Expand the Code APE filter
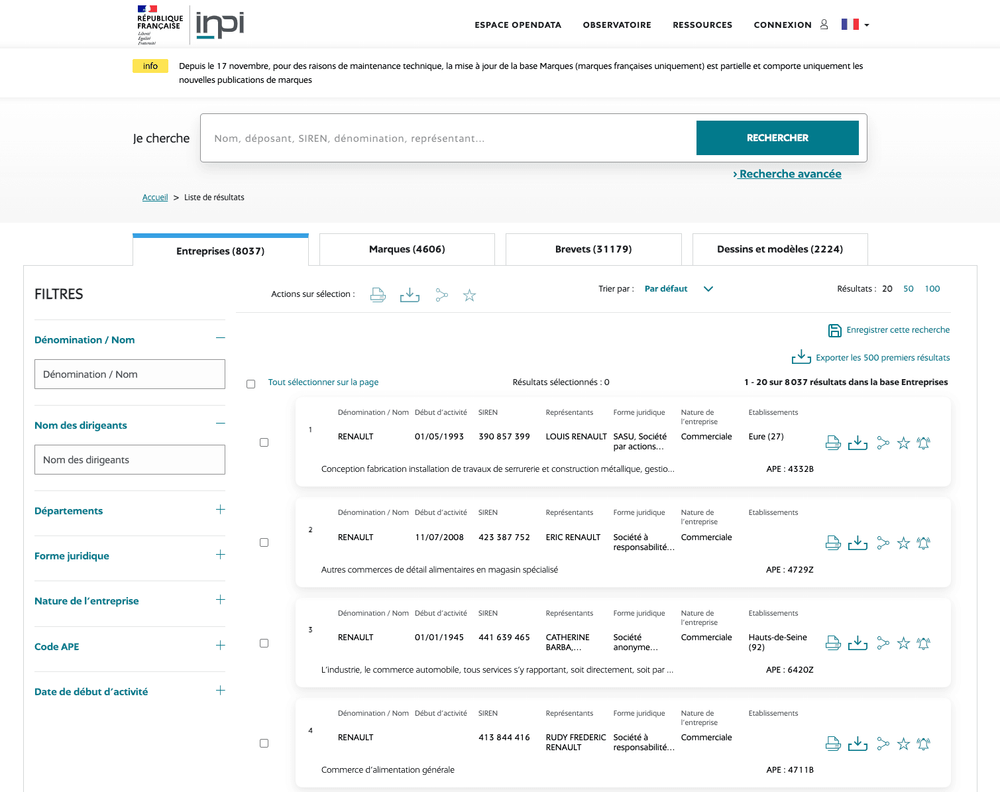 220,646
